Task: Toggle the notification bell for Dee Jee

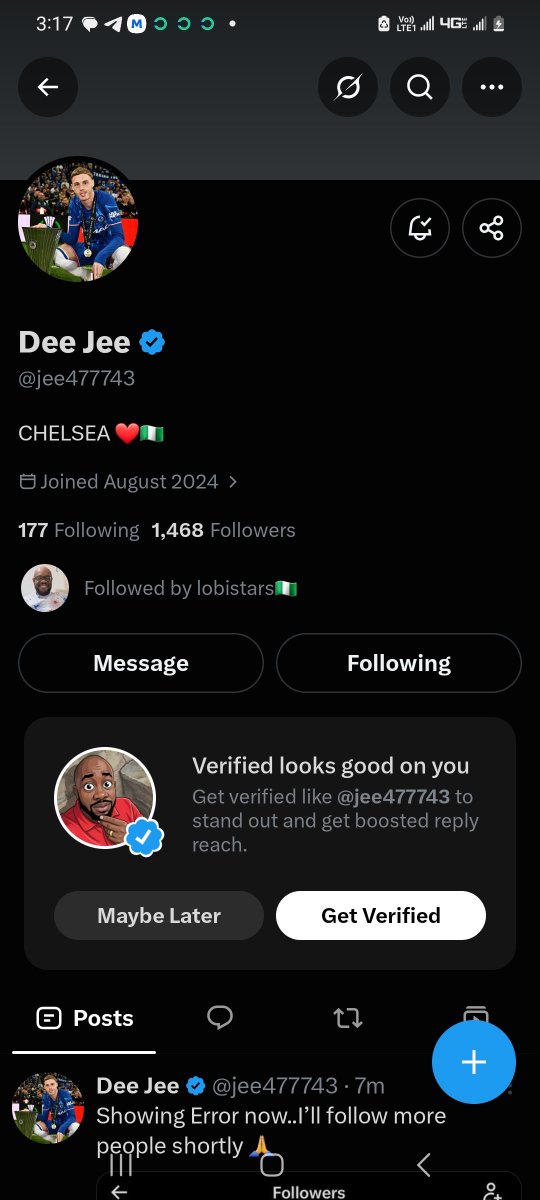Action: coord(420,229)
